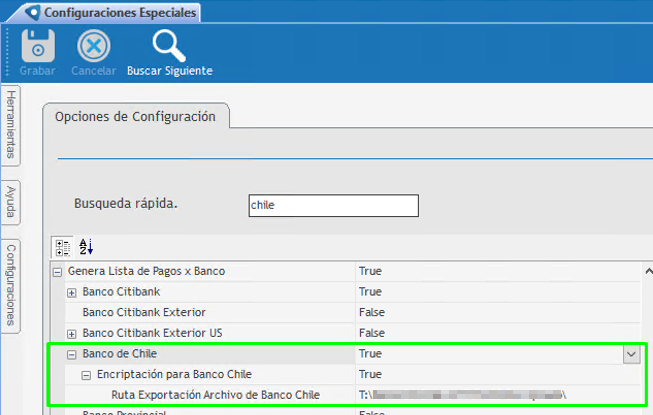Click True value of Banco Citibank
The width and height of the screenshot is (653, 415).
coord(370,291)
